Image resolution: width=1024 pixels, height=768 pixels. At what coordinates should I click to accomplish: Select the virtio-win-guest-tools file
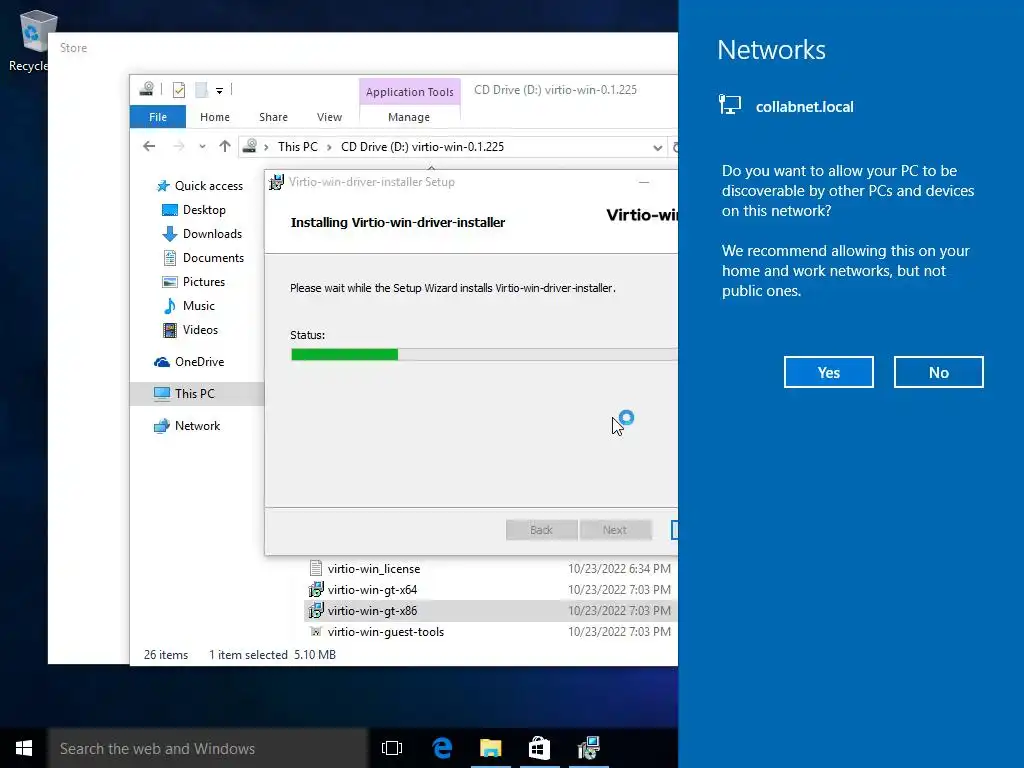coord(385,632)
